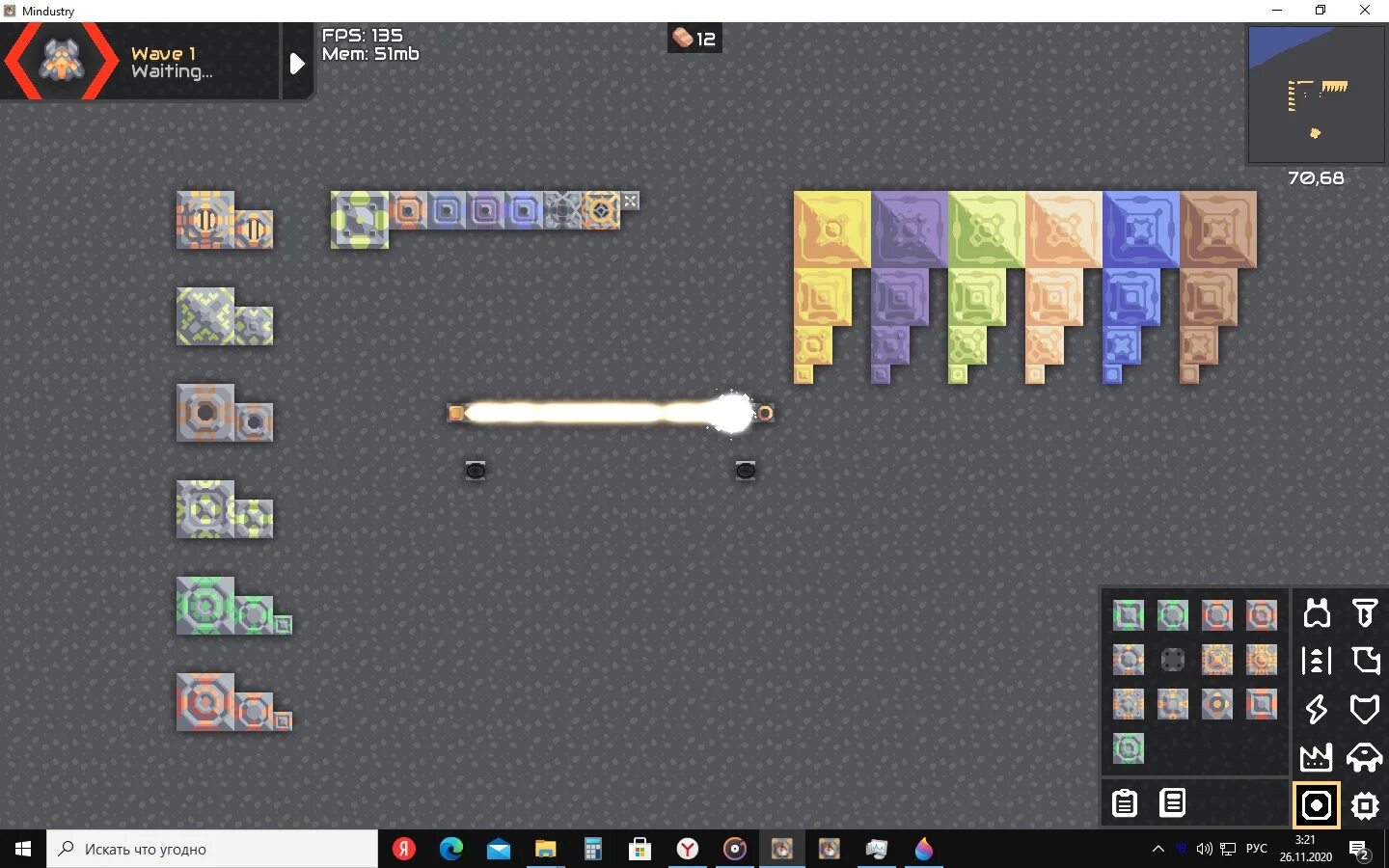The height and width of the screenshot is (868, 1389).
Task: Select the large yellow wall block
Action: (832, 230)
